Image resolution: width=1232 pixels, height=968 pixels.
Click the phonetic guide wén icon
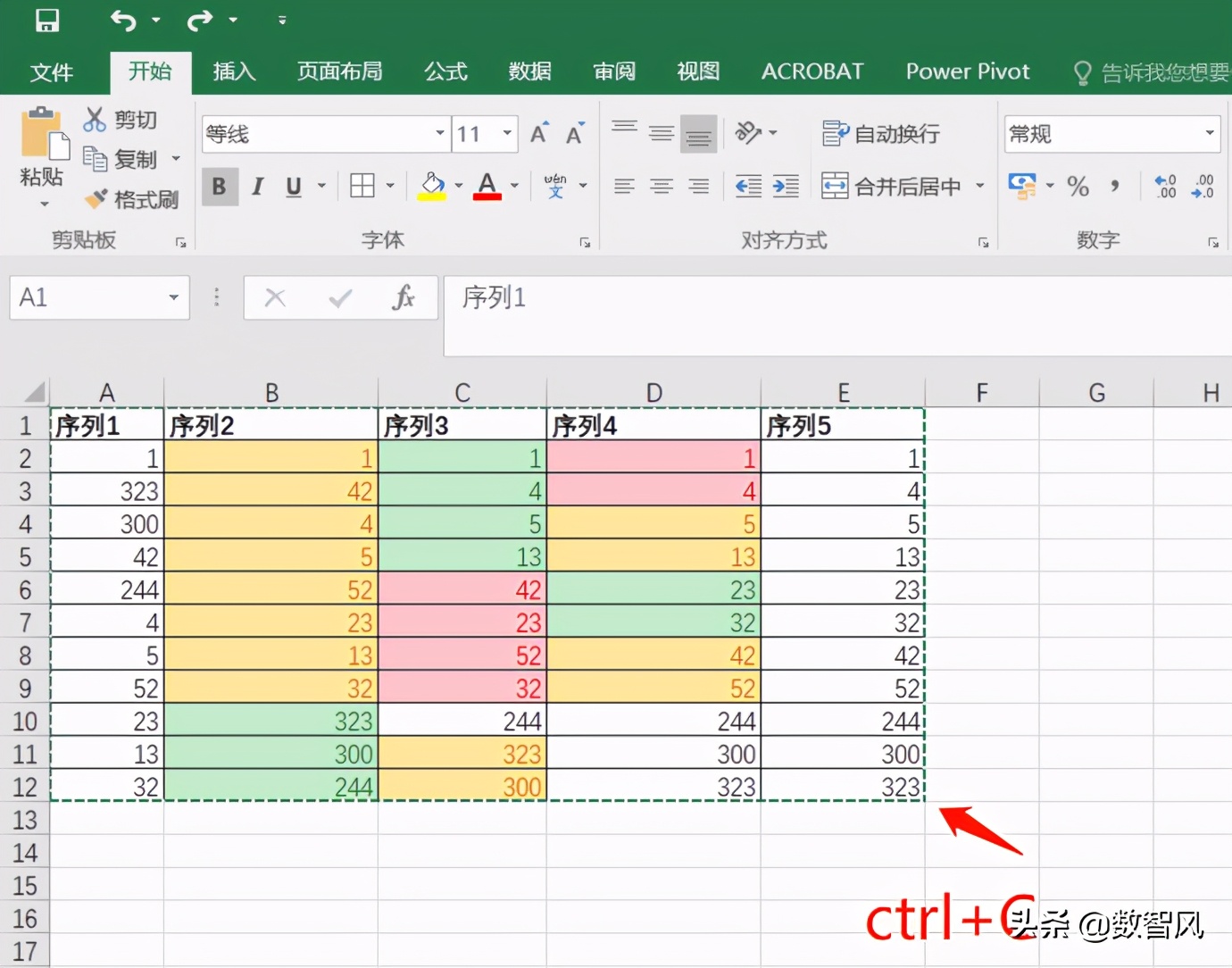click(555, 186)
